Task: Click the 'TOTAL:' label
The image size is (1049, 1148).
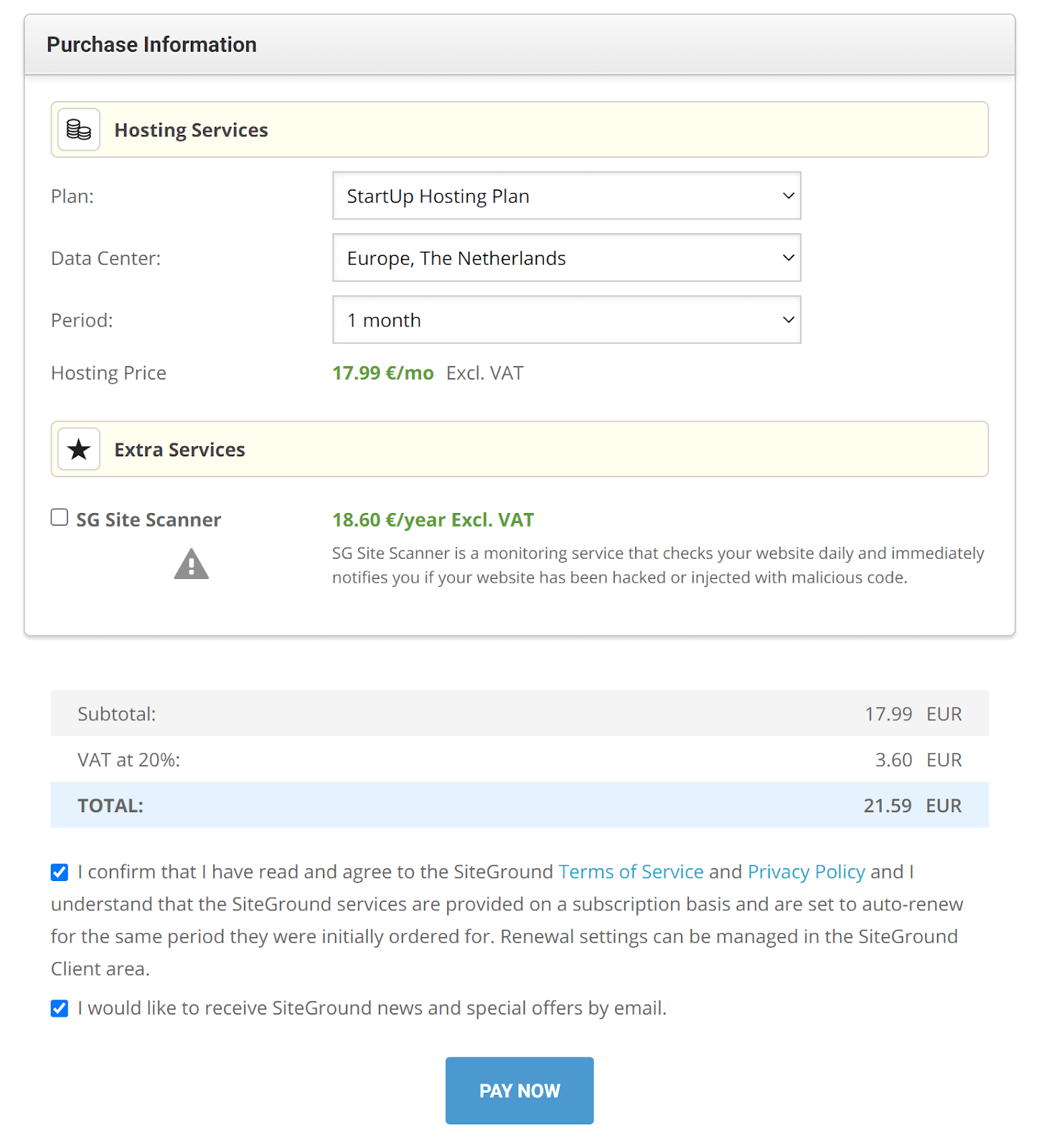Action: 110,806
